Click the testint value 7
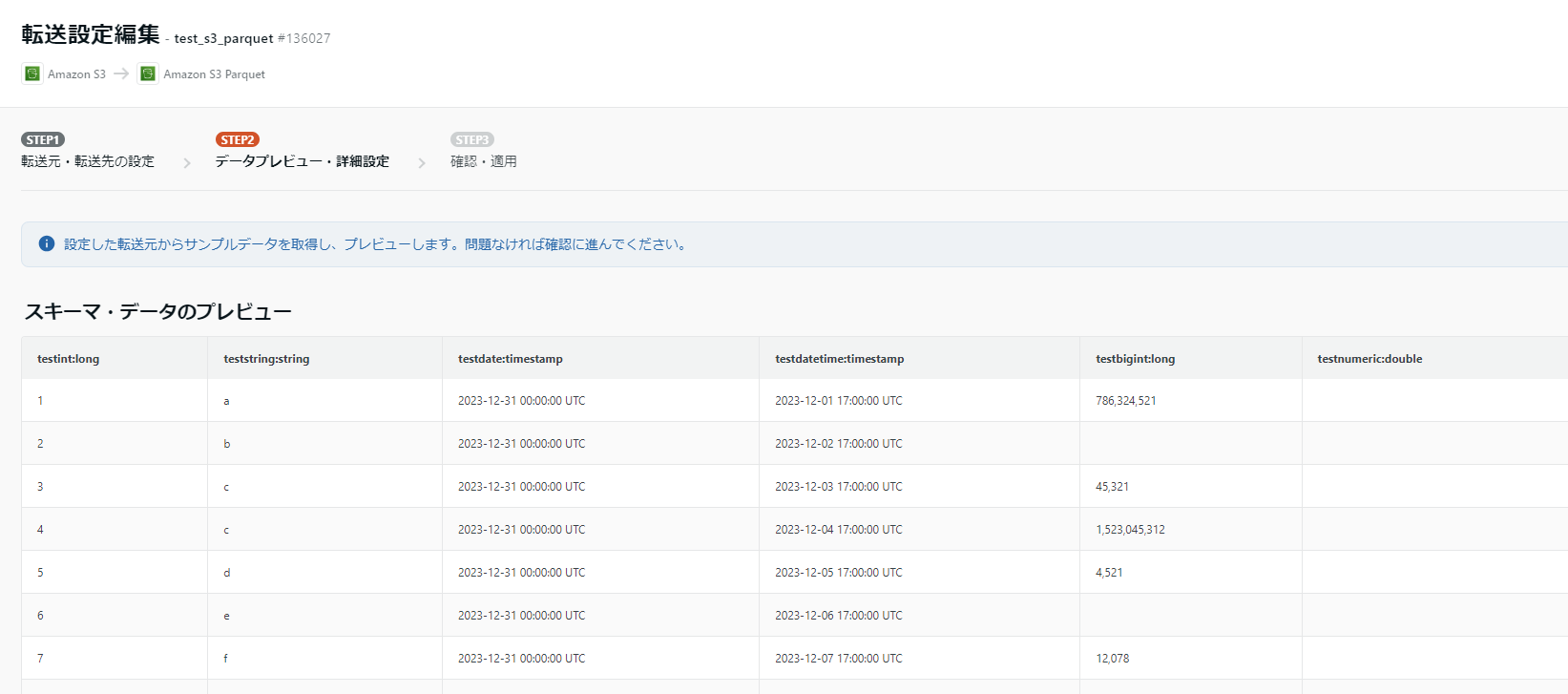 pyautogui.click(x=40, y=659)
